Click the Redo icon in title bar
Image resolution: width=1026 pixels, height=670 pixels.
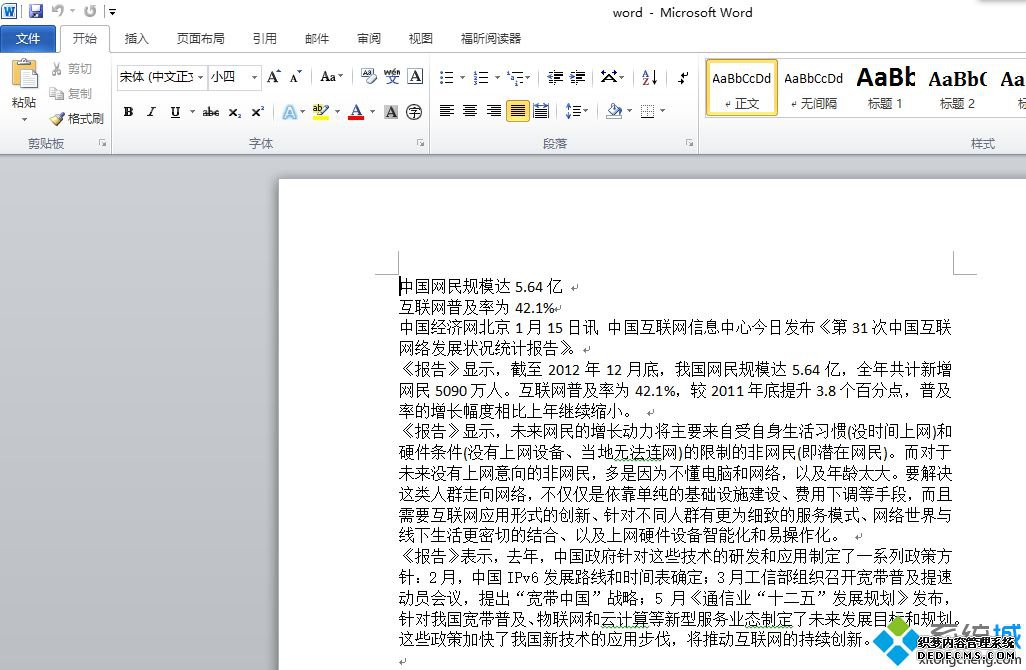pos(90,11)
